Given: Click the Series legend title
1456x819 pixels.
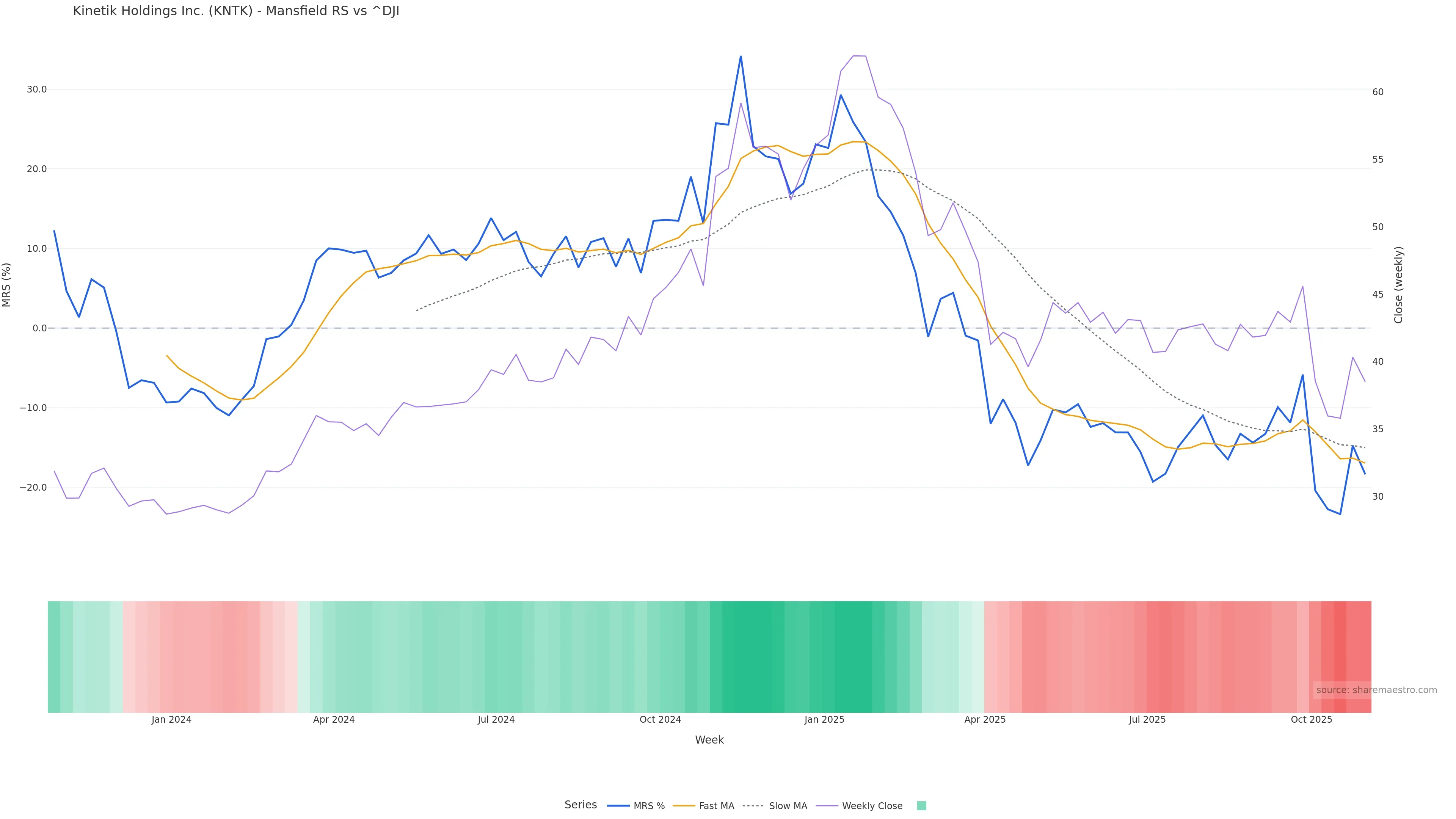Looking at the screenshot, I should tap(581, 804).
